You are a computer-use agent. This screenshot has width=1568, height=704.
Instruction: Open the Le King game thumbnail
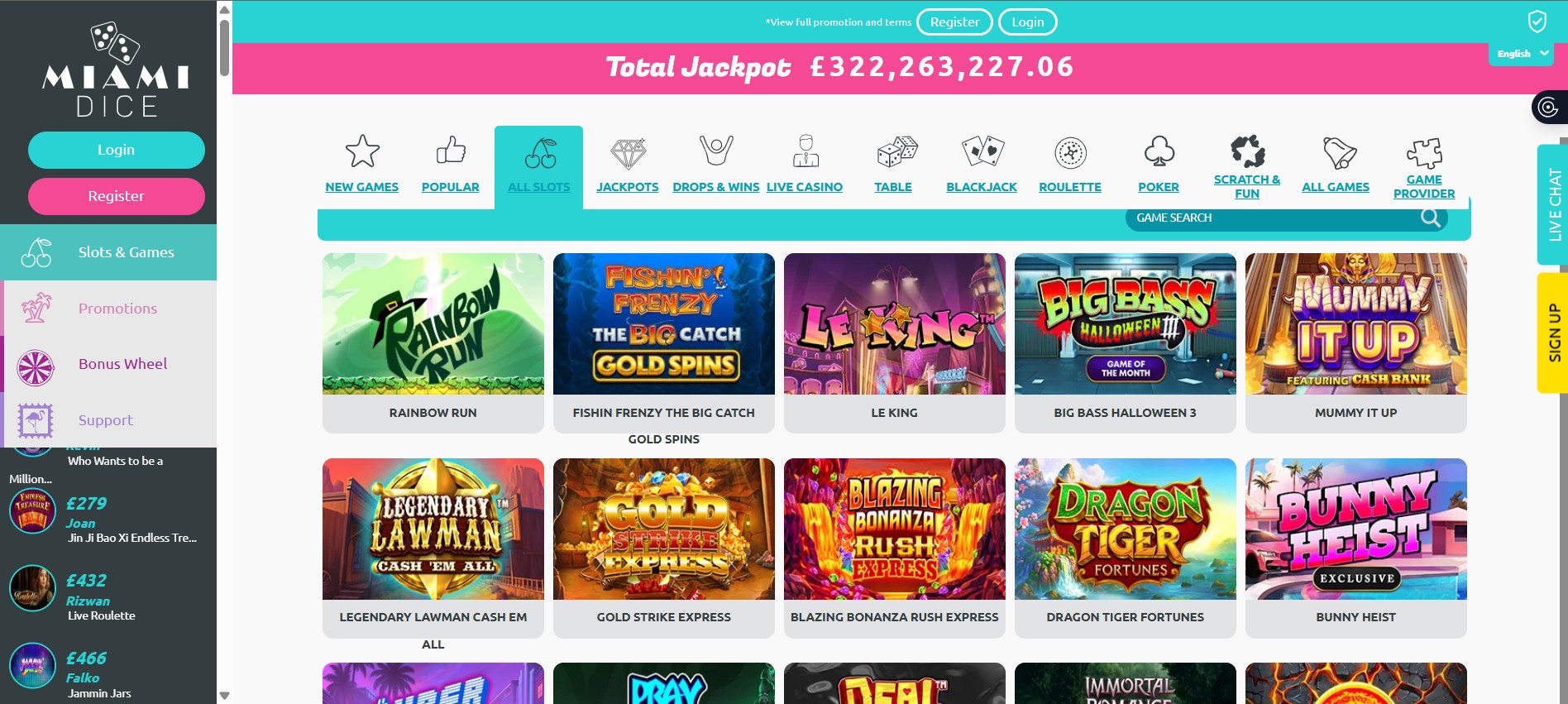click(x=895, y=324)
